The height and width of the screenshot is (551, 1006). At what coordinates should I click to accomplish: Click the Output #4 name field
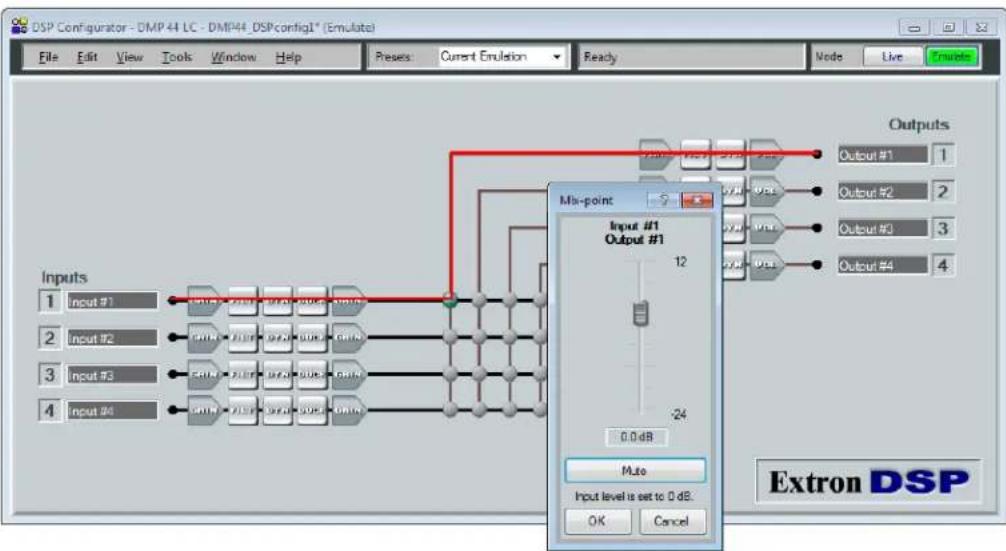click(x=882, y=265)
